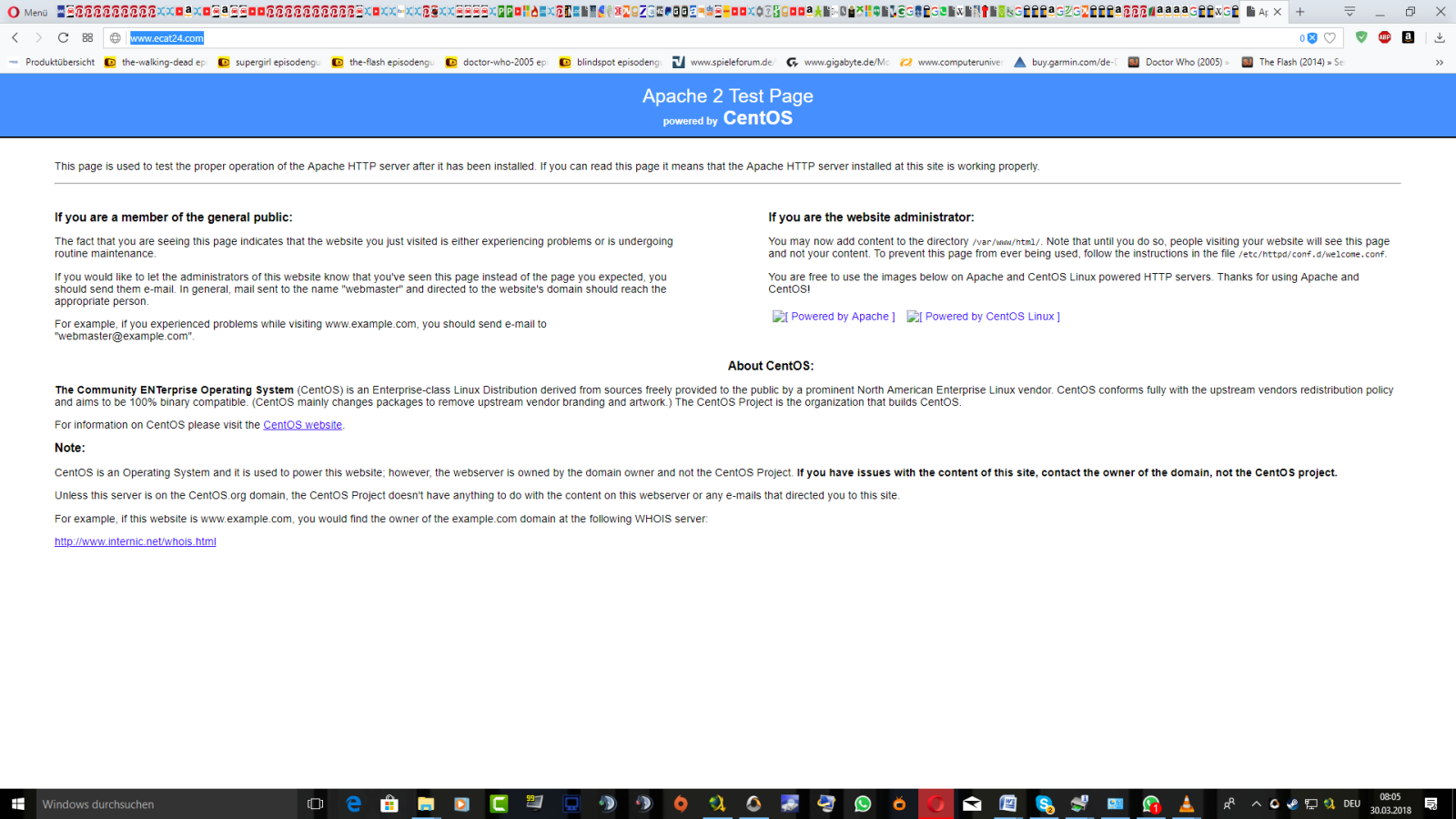This screenshot has width=1456, height=819.
Task: Open the downloads icon
Action: tap(1440, 38)
